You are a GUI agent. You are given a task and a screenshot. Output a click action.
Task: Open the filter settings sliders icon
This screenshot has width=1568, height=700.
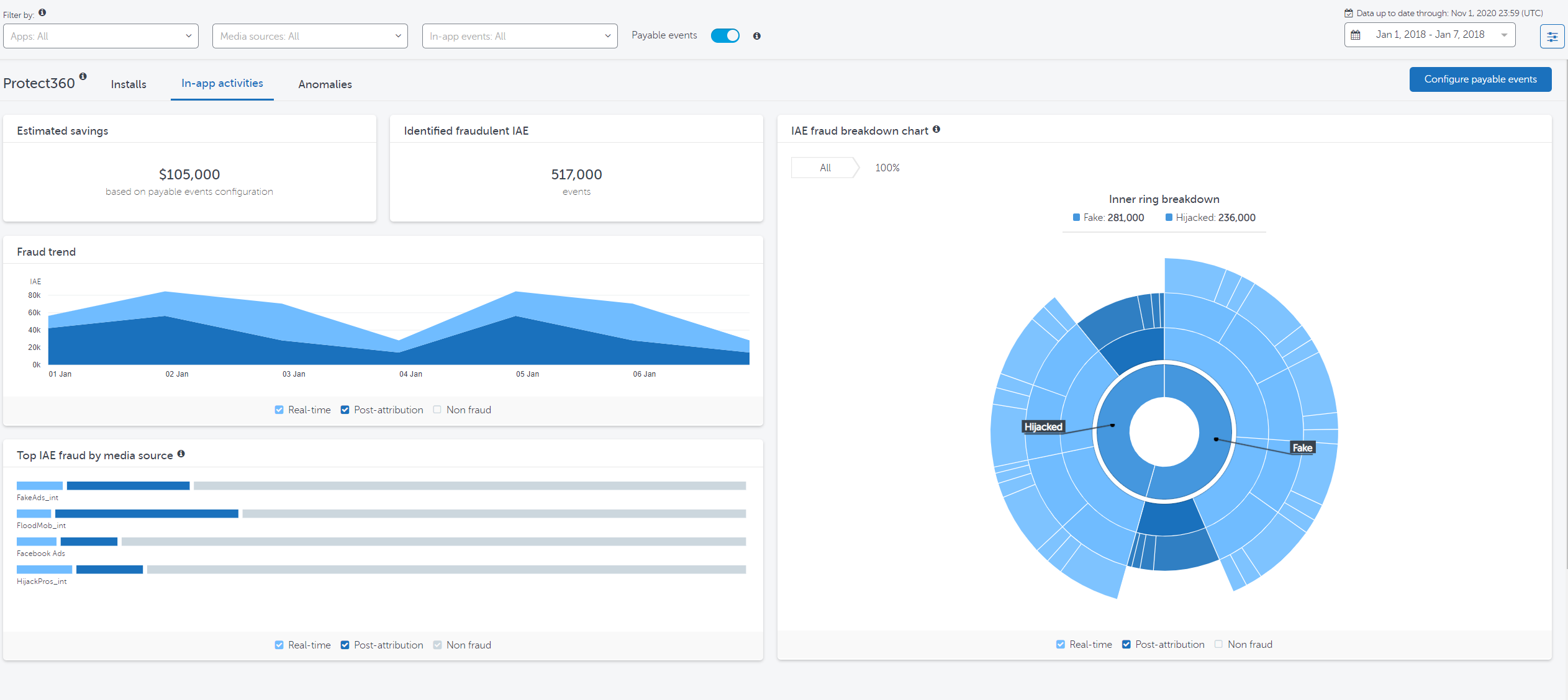1552,37
